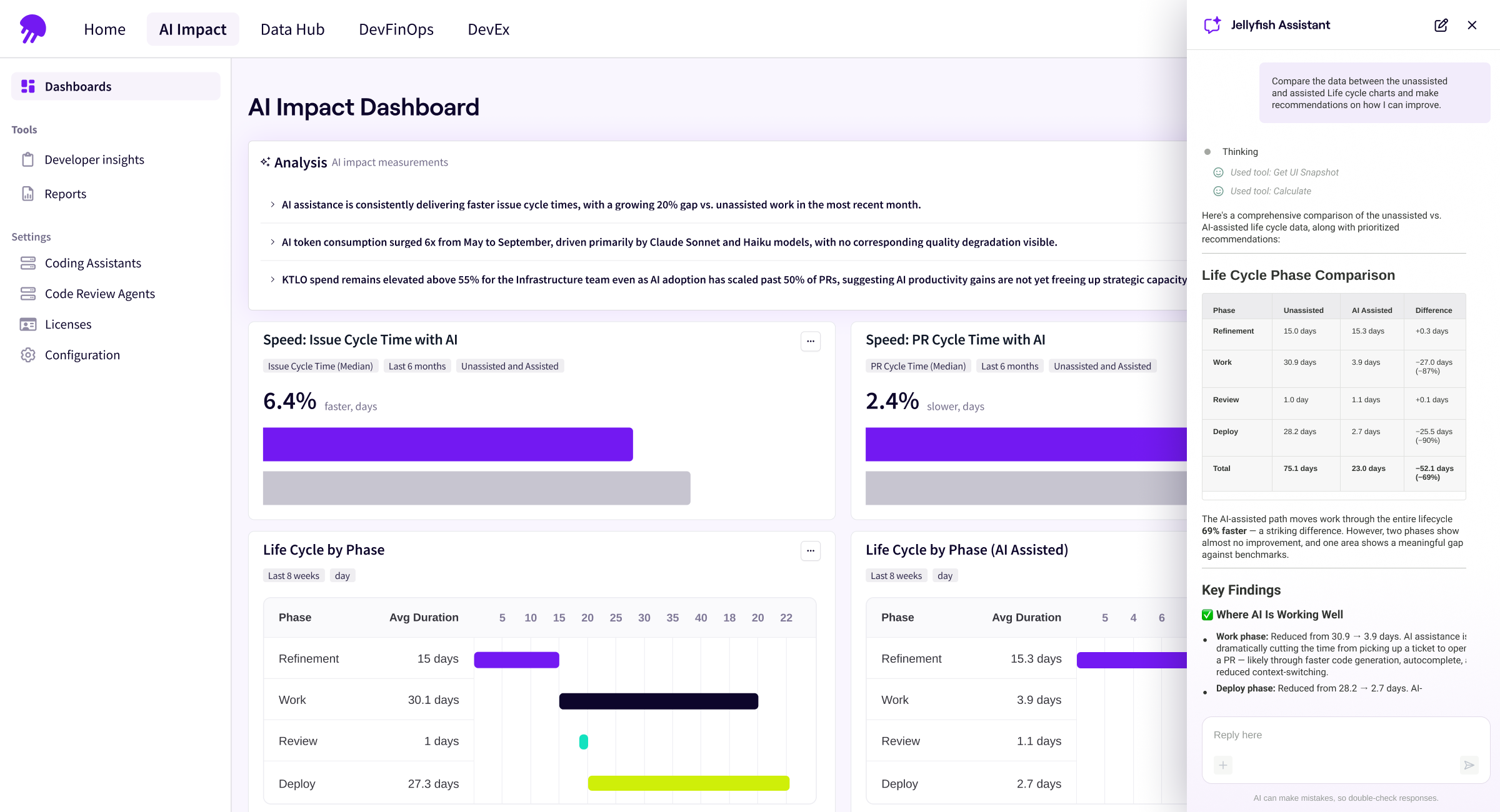Click the dark Work phase bar

[x=658, y=701]
